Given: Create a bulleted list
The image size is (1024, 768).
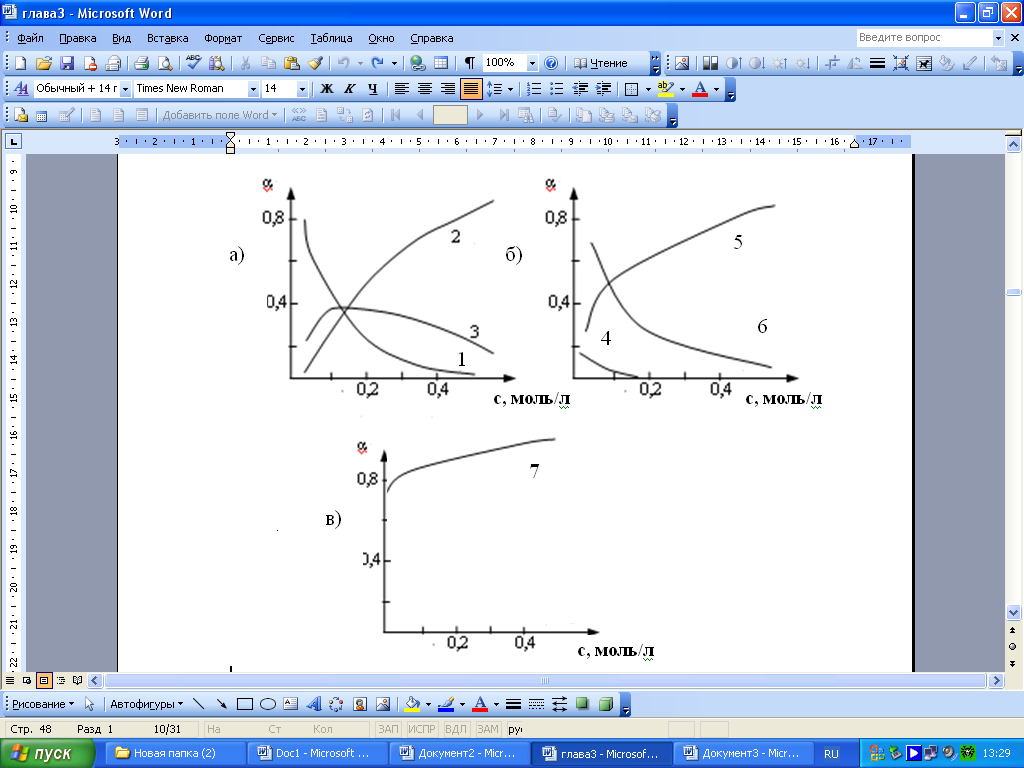Looking at the screenshot, I should point(556,89).
